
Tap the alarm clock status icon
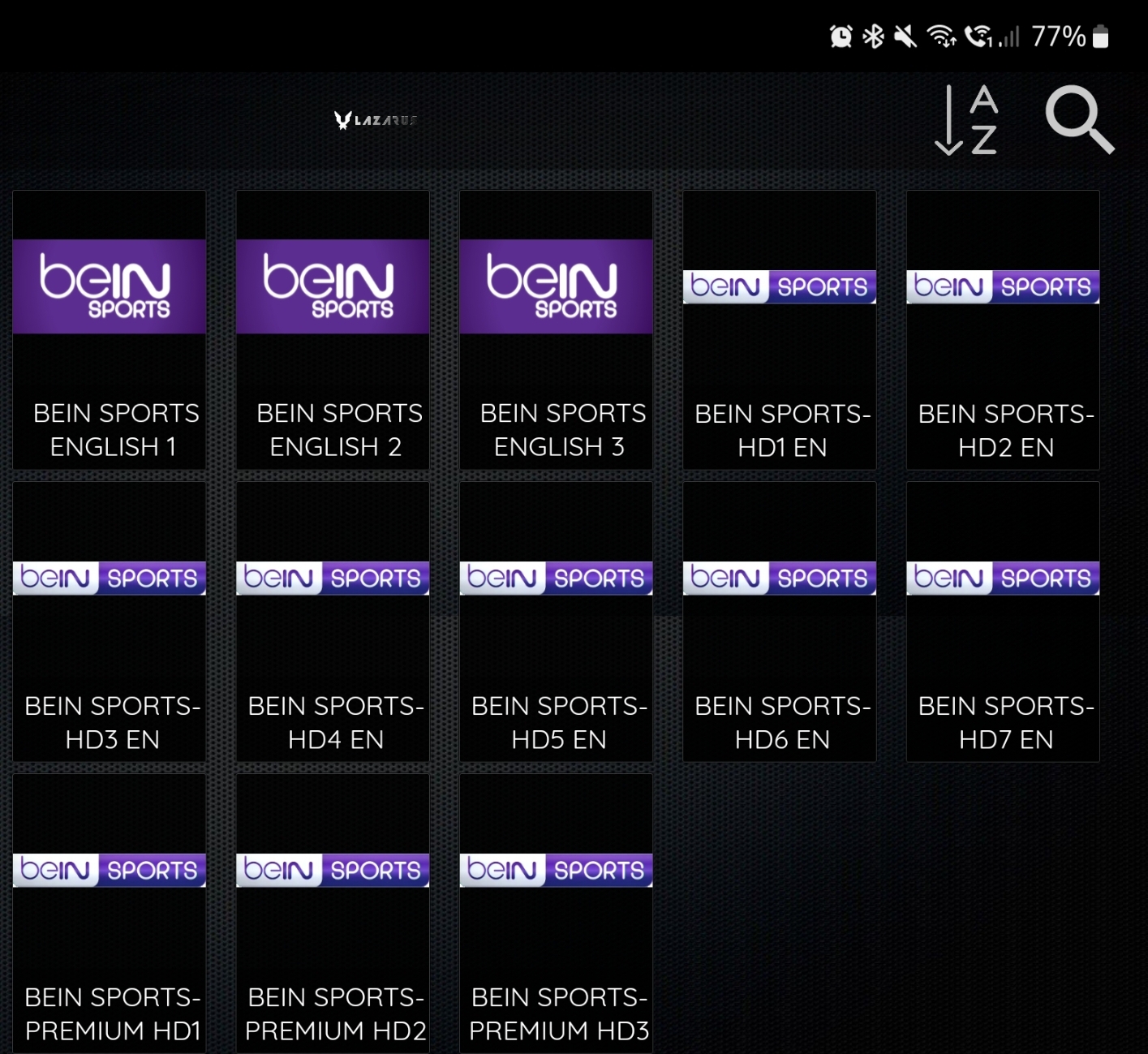click(841, 37)
